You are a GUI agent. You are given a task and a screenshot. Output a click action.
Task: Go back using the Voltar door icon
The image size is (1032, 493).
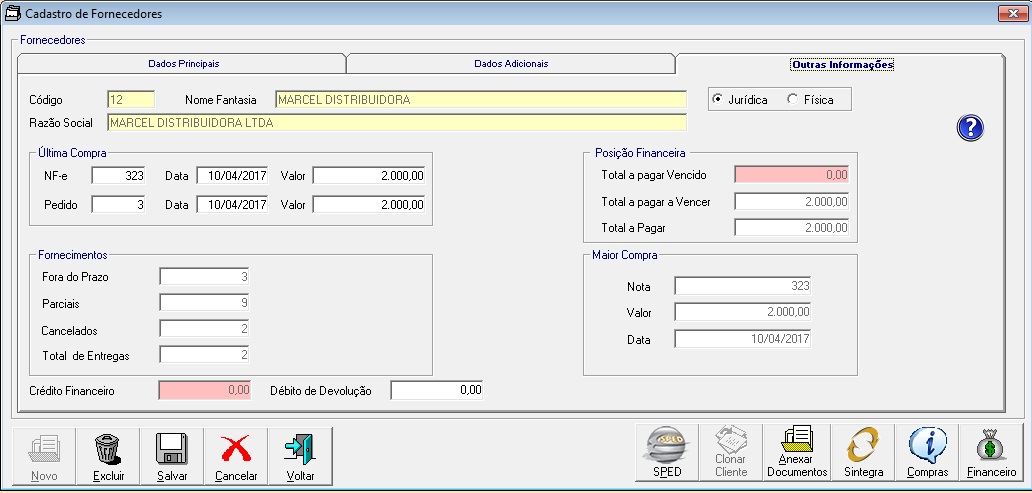300,456
